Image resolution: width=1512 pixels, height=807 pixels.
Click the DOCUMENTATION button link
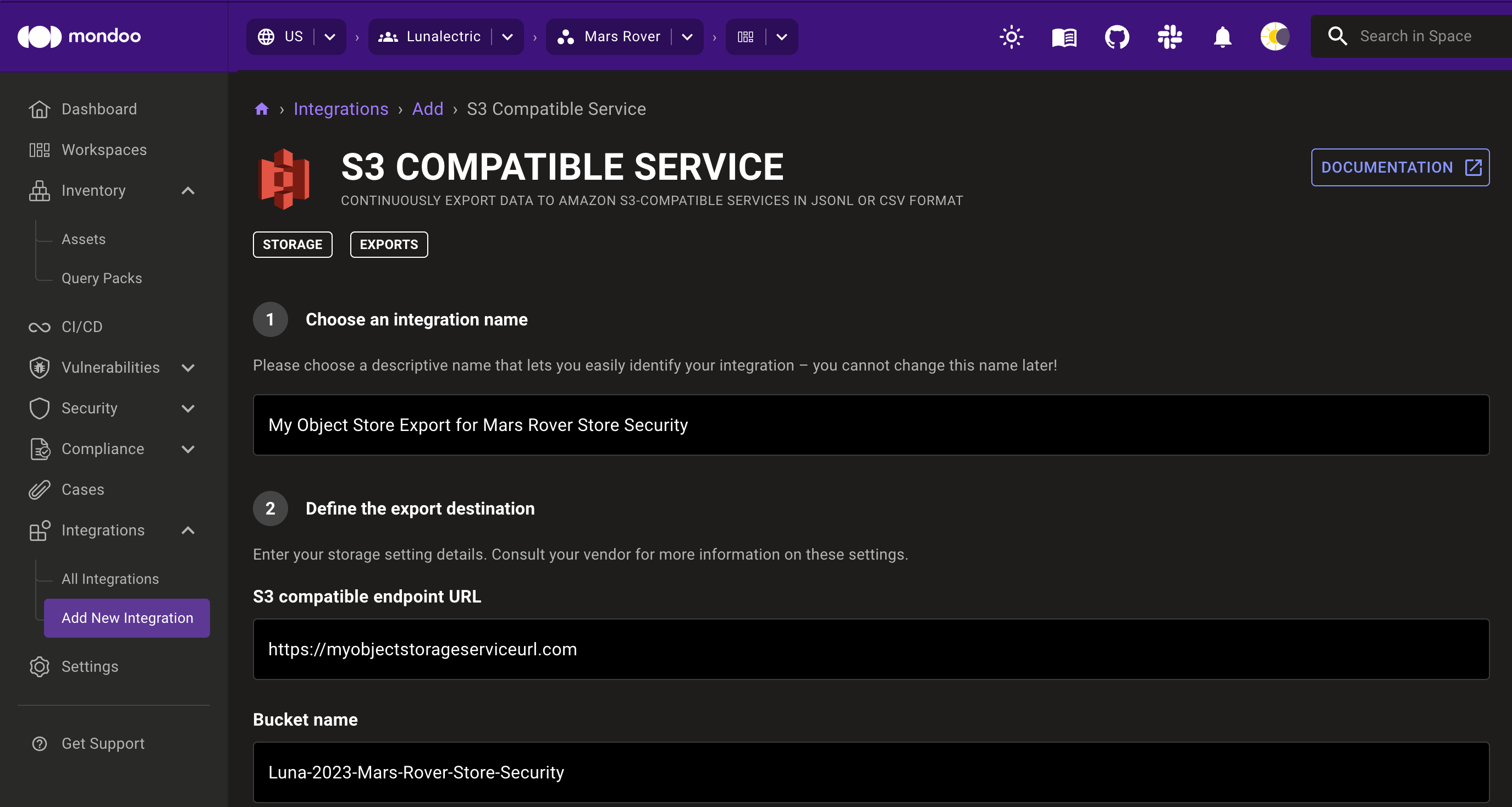tap(1399, 167)
